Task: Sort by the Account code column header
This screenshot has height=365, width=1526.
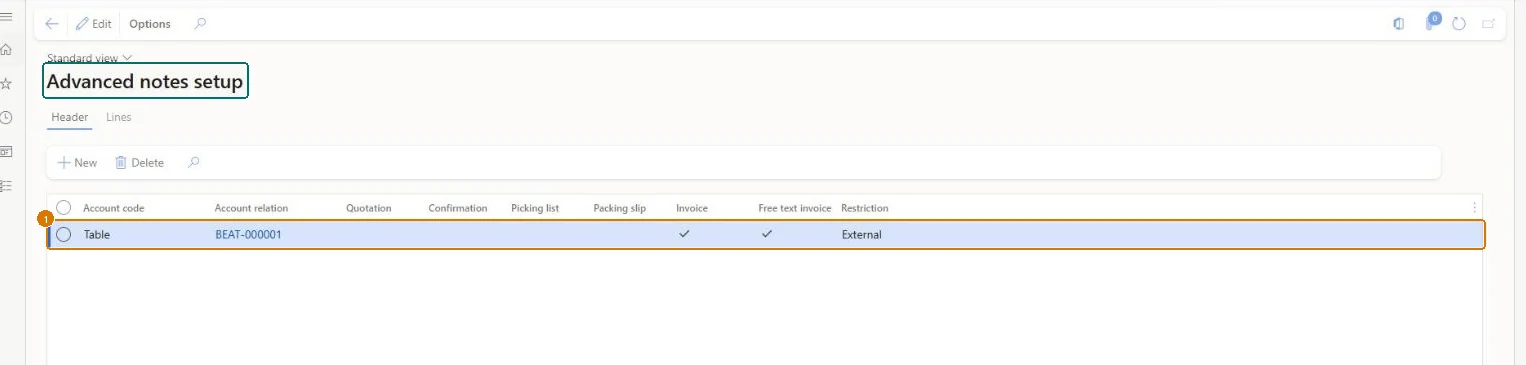Action: coord(114,208)
